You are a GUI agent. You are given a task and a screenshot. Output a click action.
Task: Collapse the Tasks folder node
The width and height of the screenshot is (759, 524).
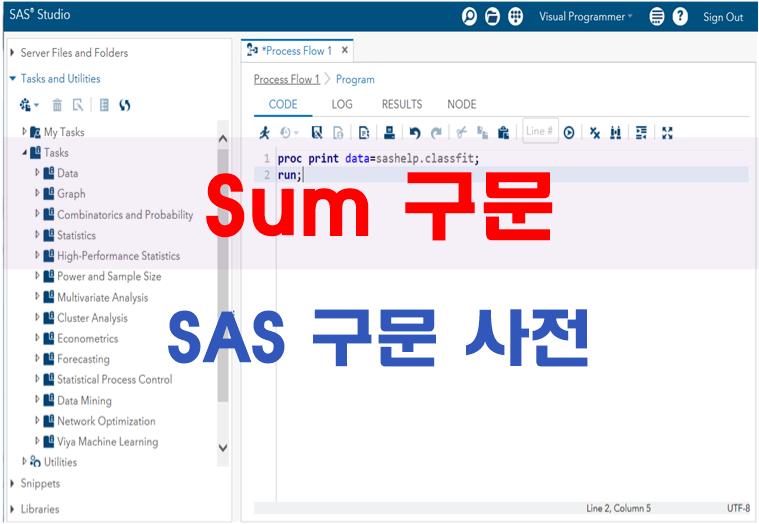(24, 152)
